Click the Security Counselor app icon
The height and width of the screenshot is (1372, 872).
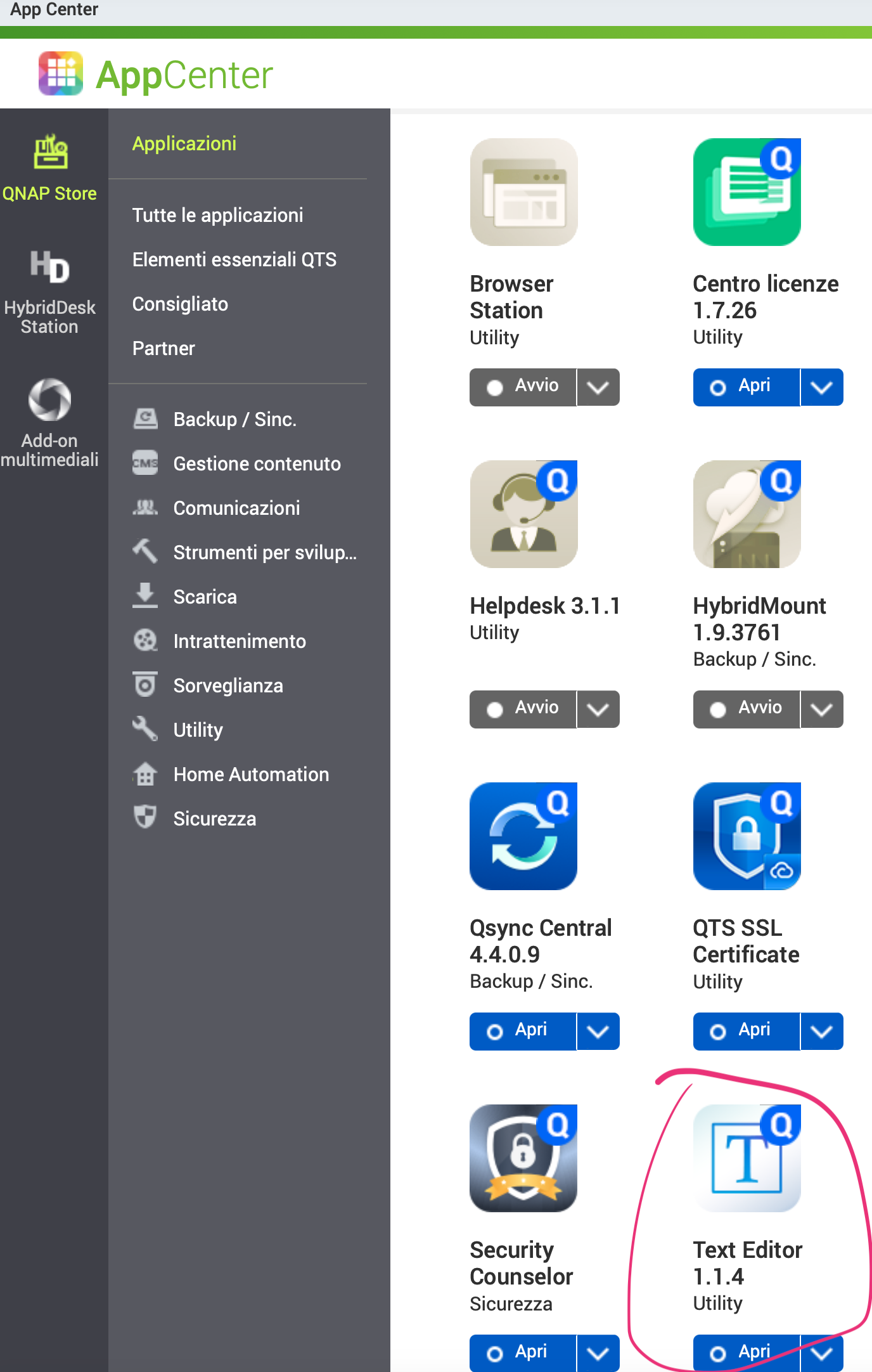(523, 1158)
